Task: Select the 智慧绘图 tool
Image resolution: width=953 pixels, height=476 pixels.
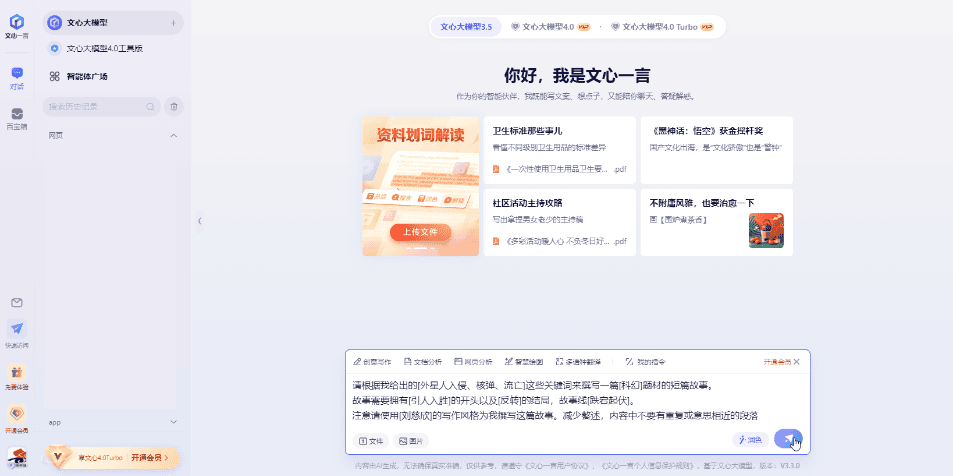Action: click(x=524, y=362)
